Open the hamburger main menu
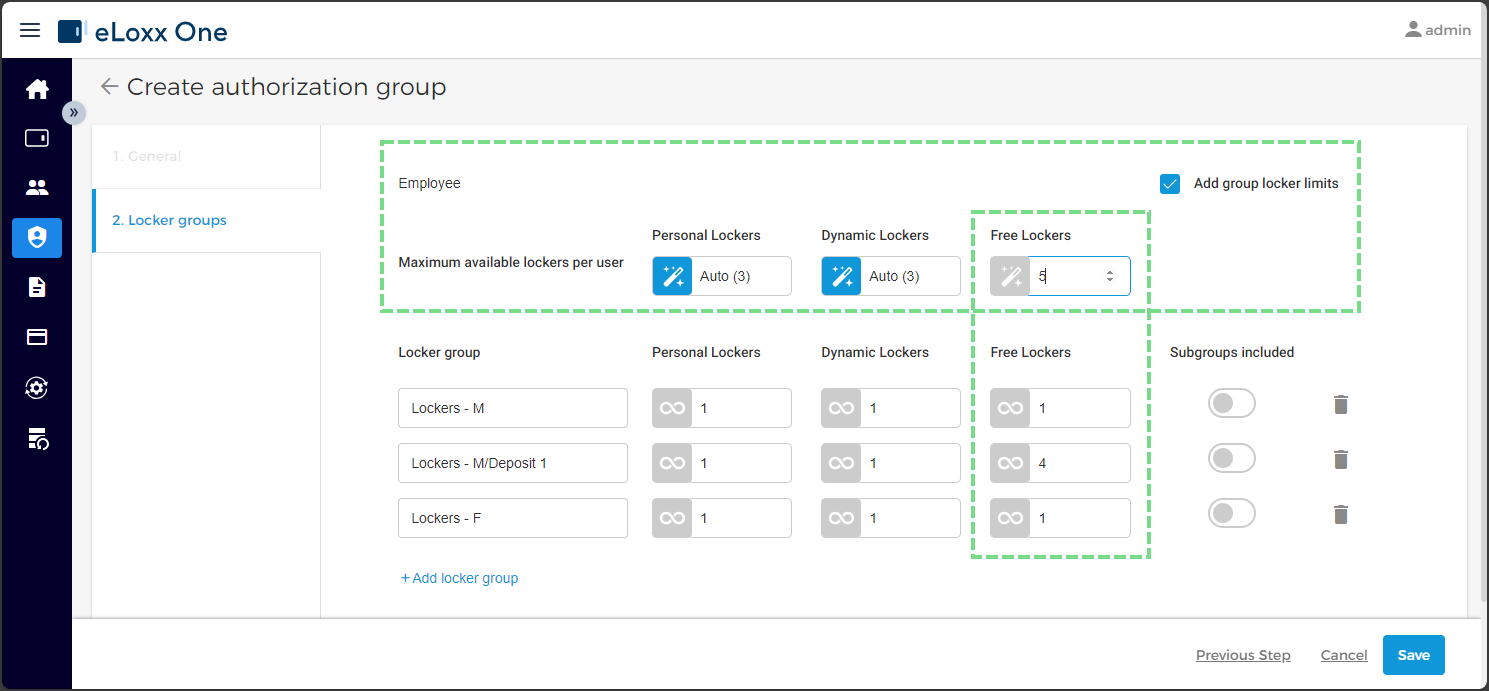Image resolution: width=1489 pixels, height=691 pixels. point(30,30)
